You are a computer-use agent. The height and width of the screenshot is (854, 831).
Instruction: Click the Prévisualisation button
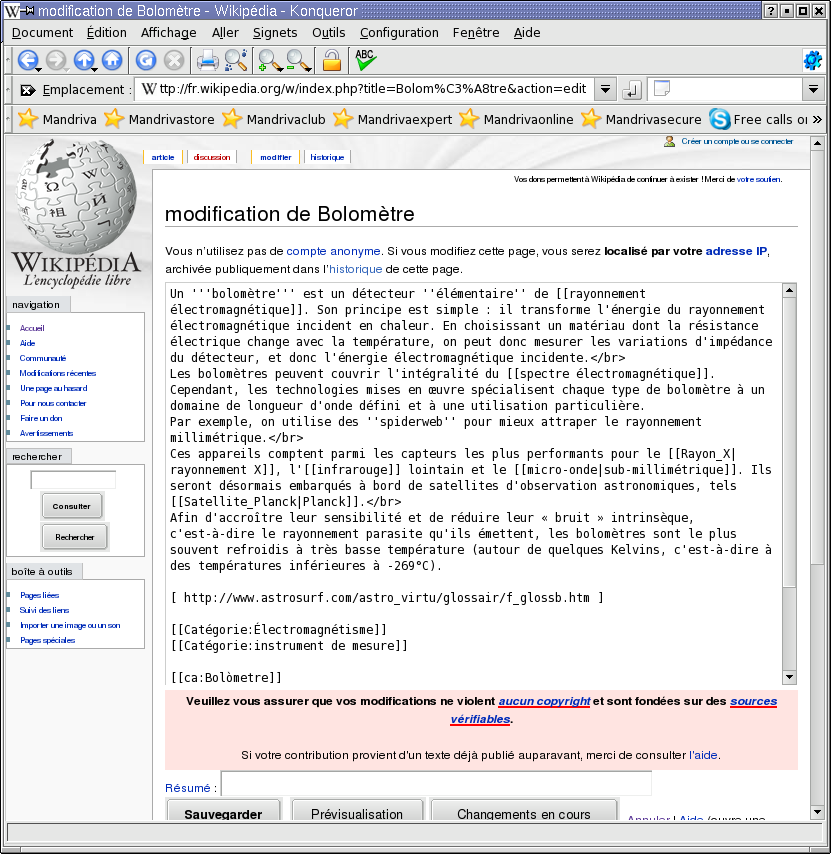click(357, 813)
